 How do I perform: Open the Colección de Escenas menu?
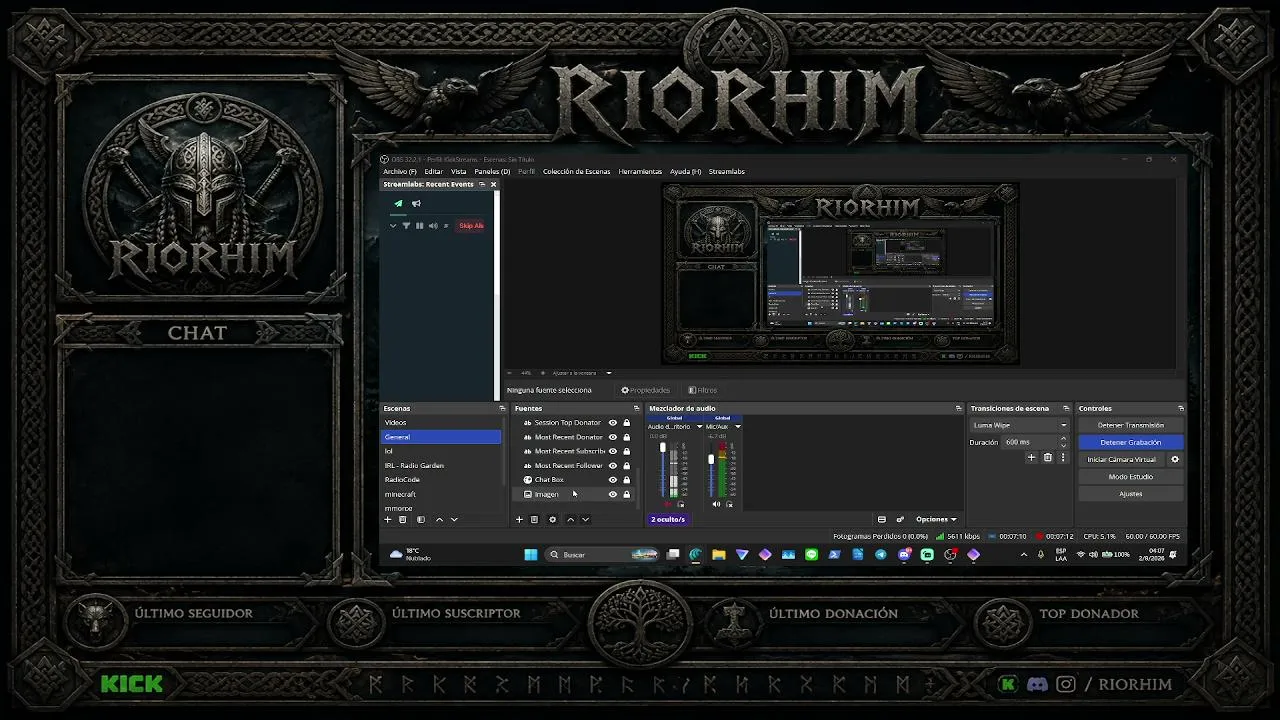(576, 172)
